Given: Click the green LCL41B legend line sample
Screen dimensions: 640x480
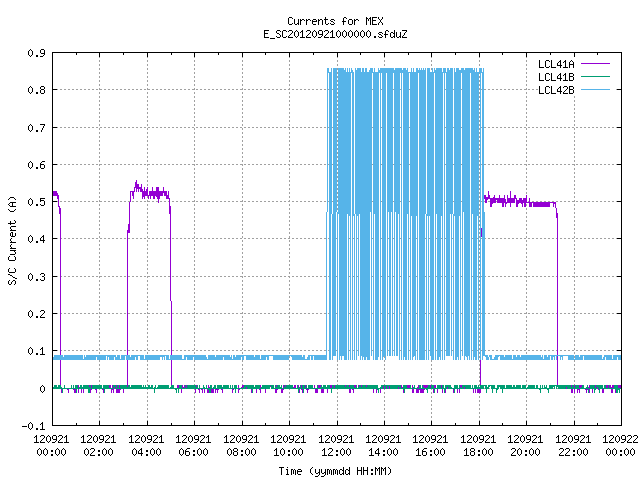Looking at the screenshot, I should (595, 77).
